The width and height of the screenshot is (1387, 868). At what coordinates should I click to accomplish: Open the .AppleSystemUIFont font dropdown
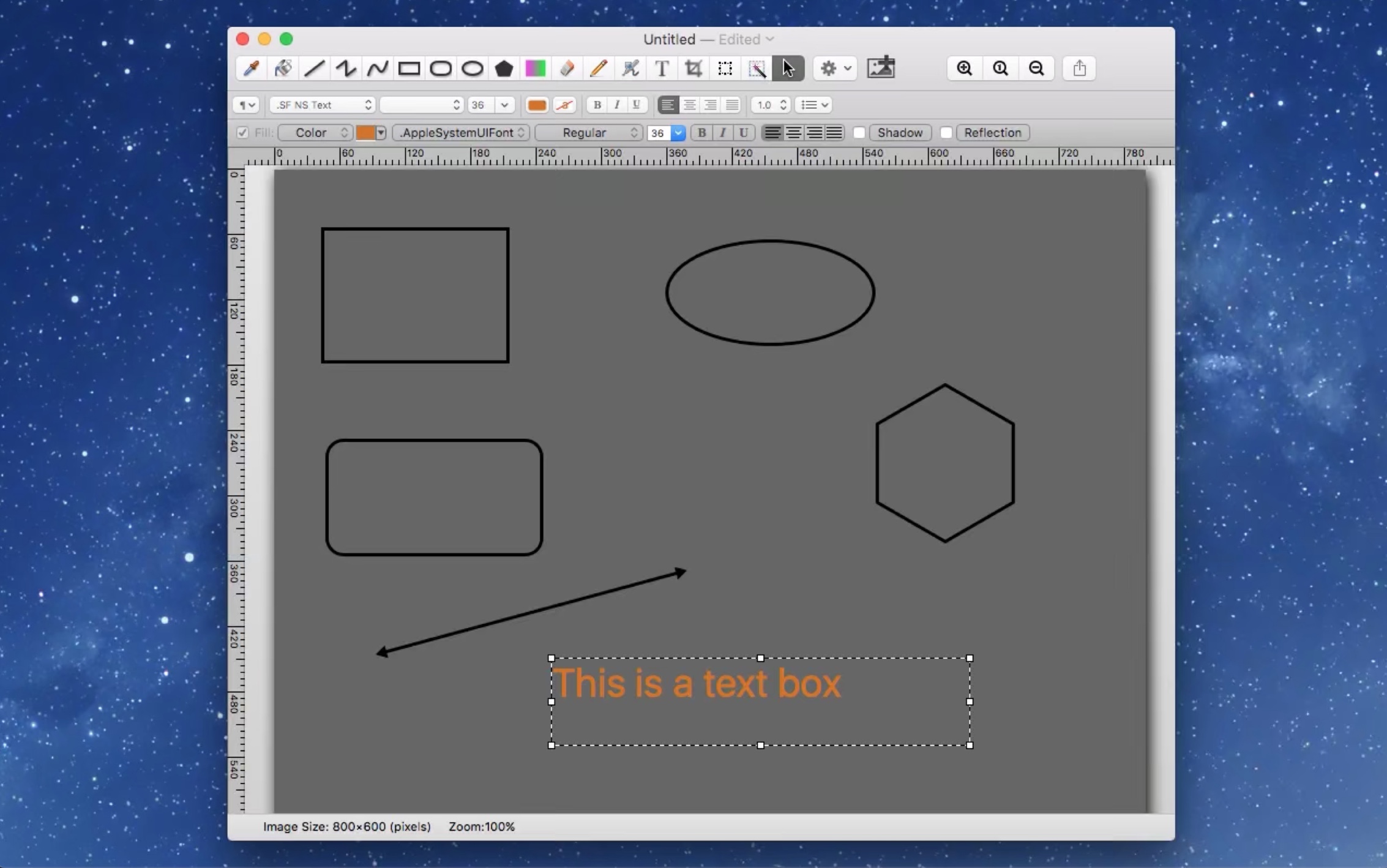[460, 133]
